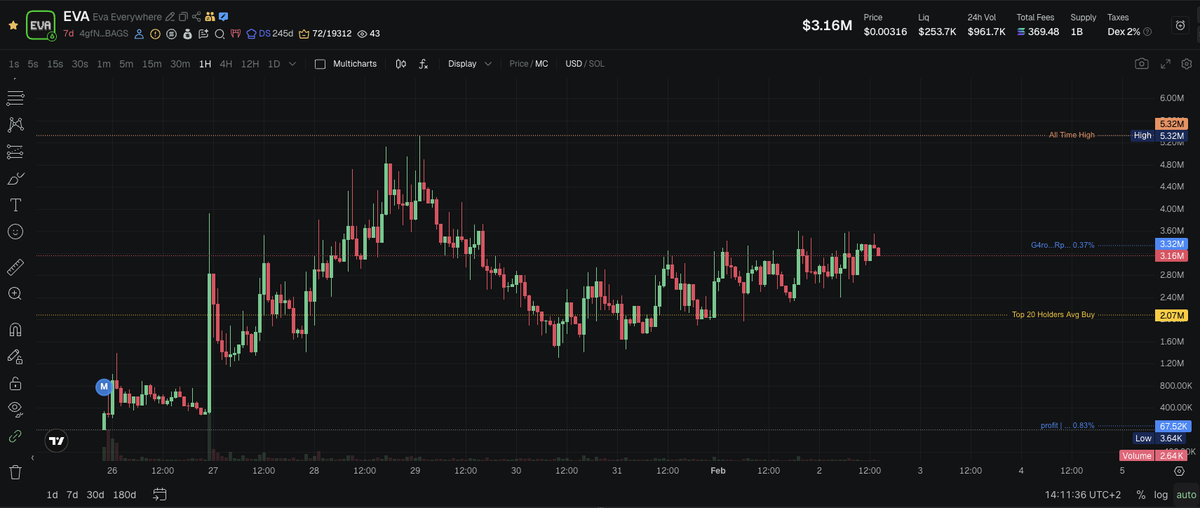Copy contract address 4gfN...BAGS
Screen dimensions: 1200x508
[104, 34]
